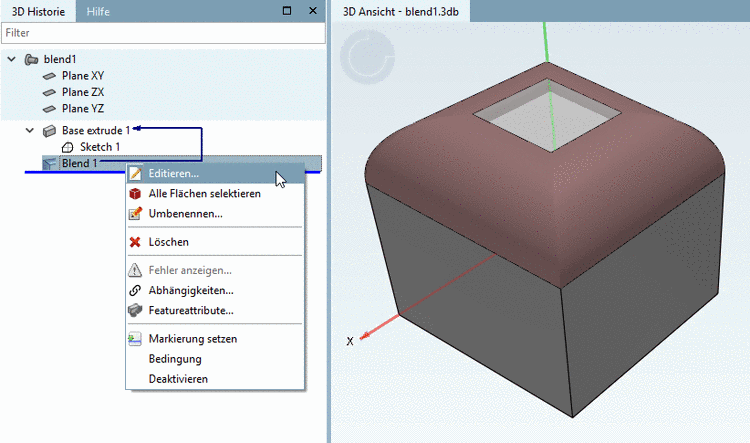Close the 3D Historie panel
Viewport: 750px width, 443px height.
pyautogui.click(x=313, y=11)
